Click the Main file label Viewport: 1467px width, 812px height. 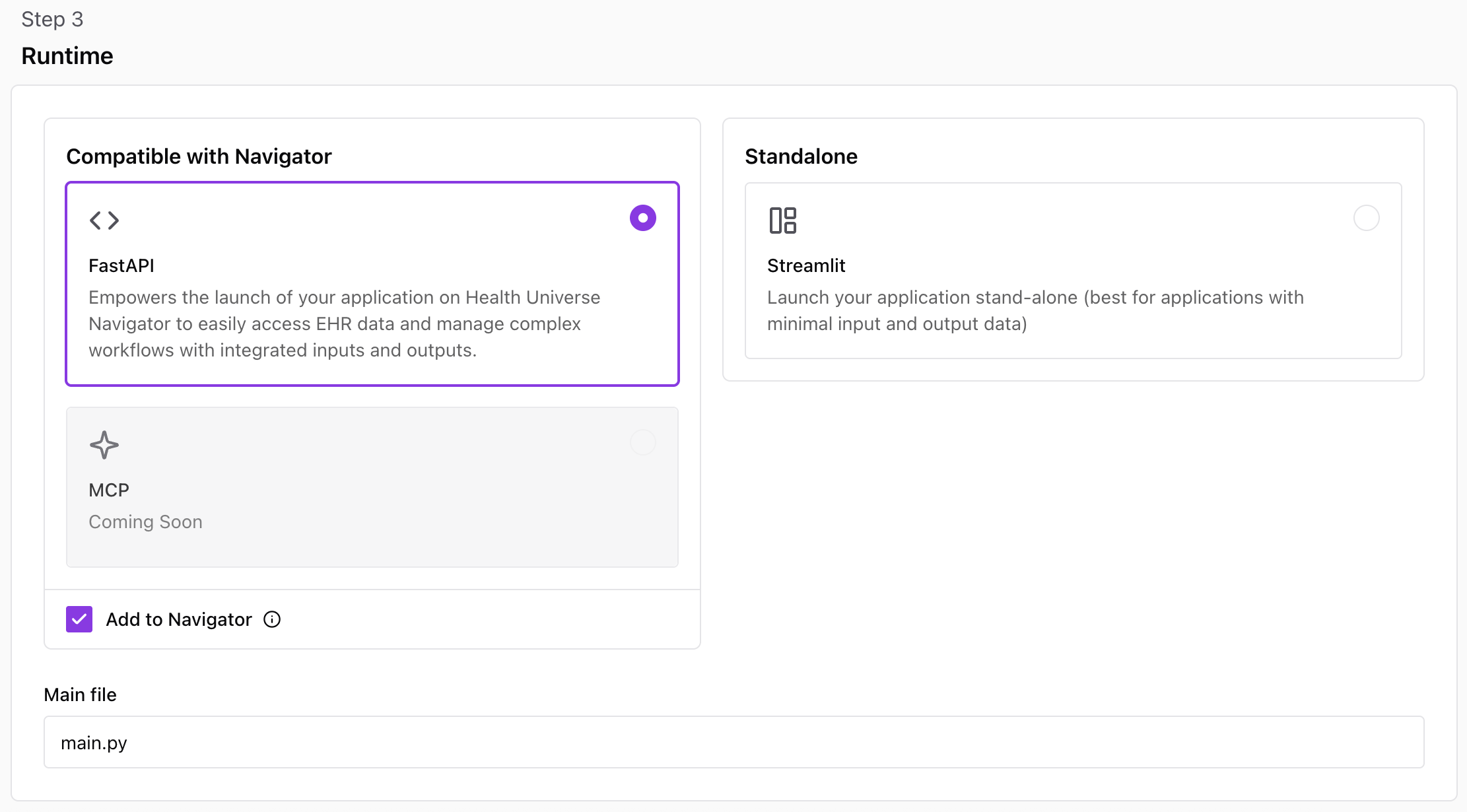click(80, 694)
